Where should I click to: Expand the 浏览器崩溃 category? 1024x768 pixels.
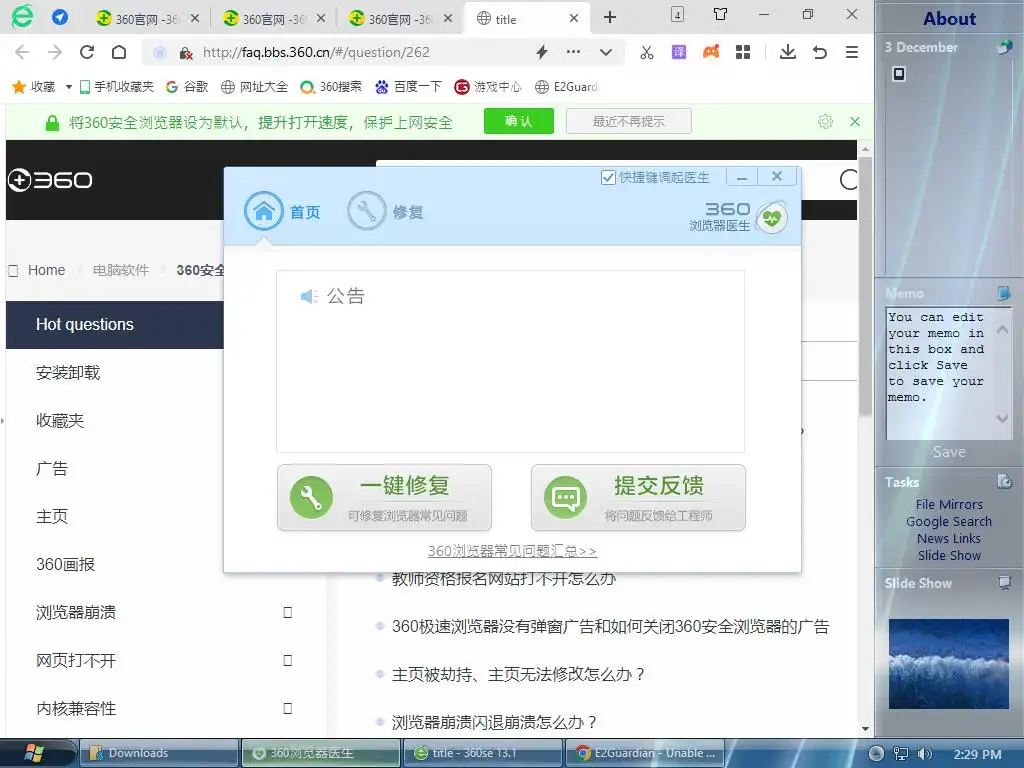coord(287,613)
